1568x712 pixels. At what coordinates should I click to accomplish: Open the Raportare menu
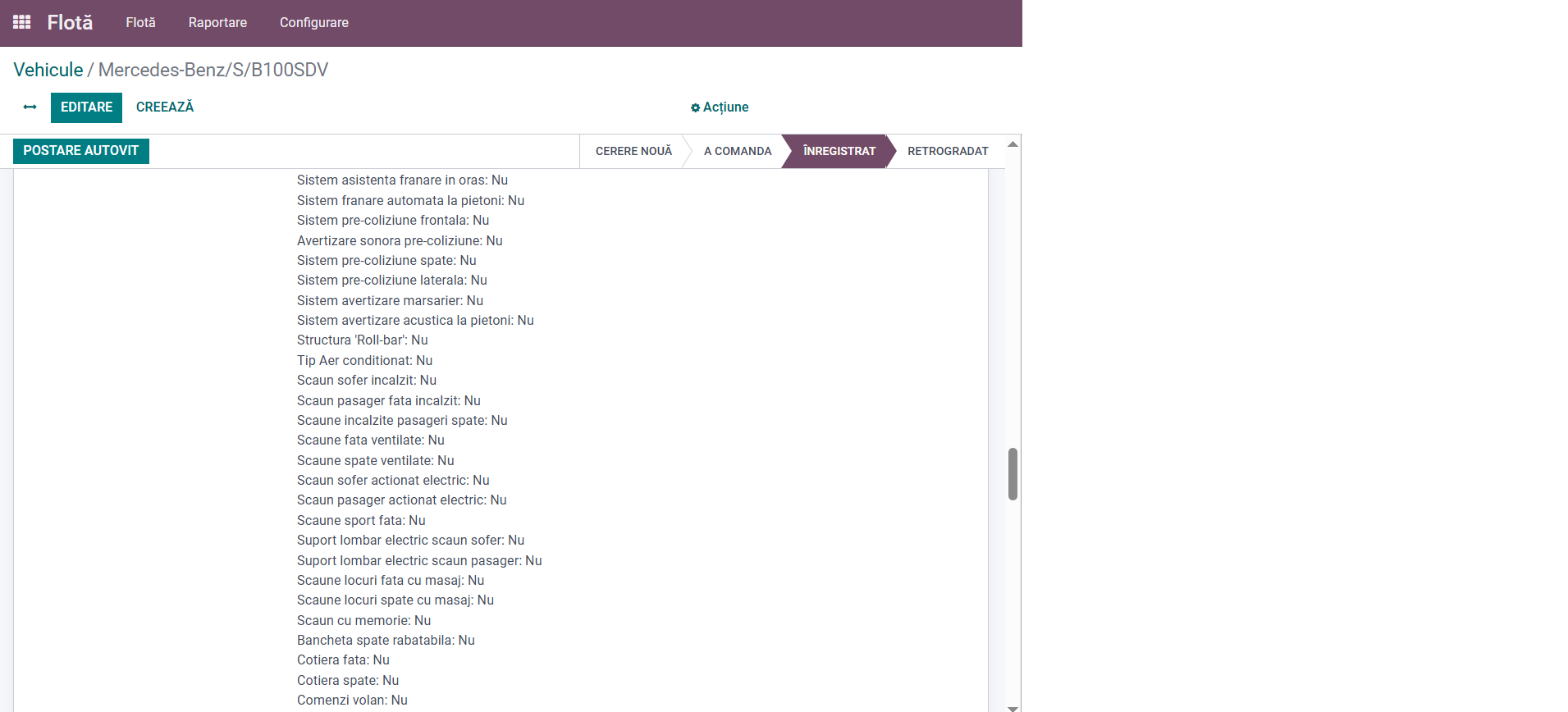(x=217, y=22)
